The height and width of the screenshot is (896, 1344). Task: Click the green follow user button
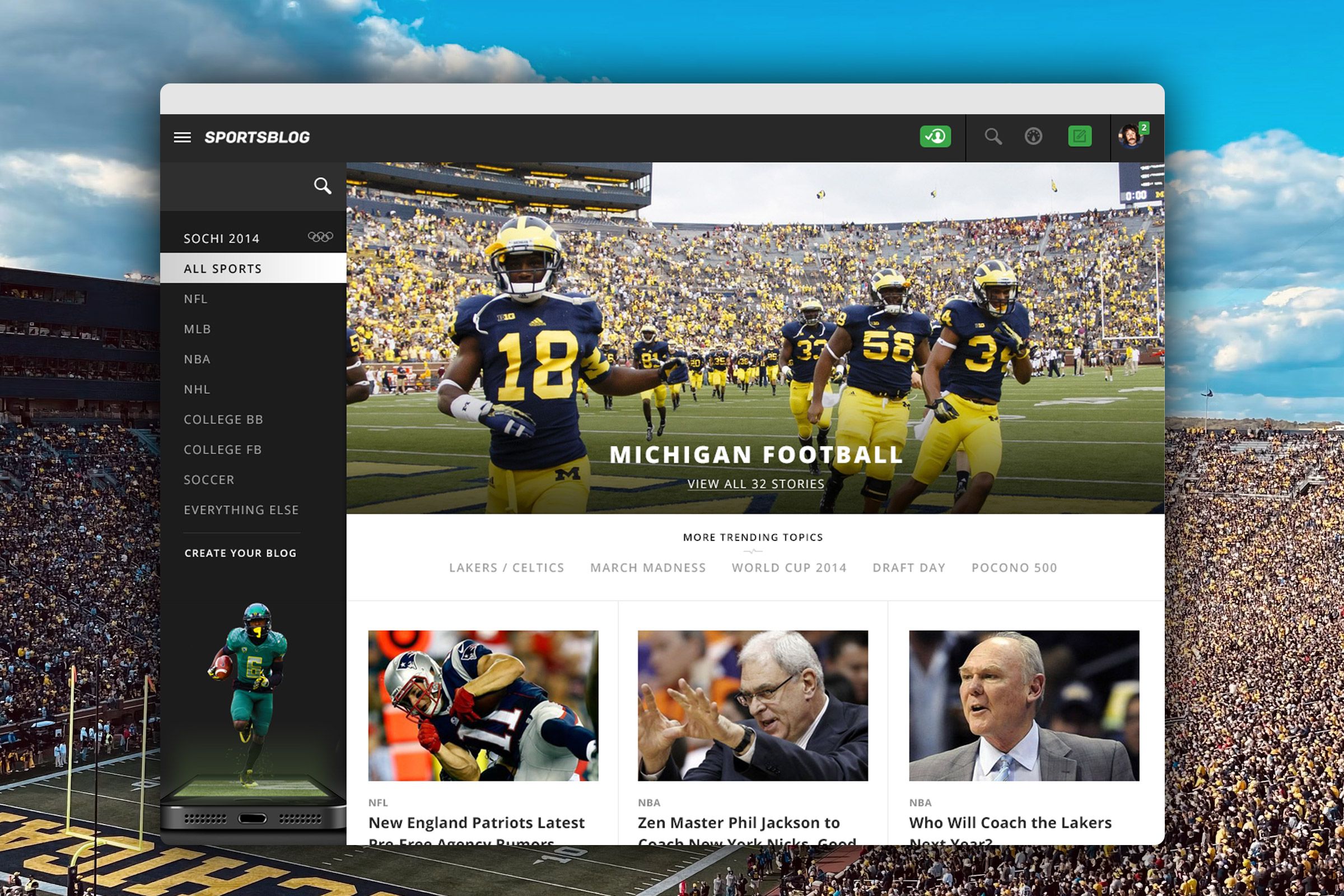935,137
